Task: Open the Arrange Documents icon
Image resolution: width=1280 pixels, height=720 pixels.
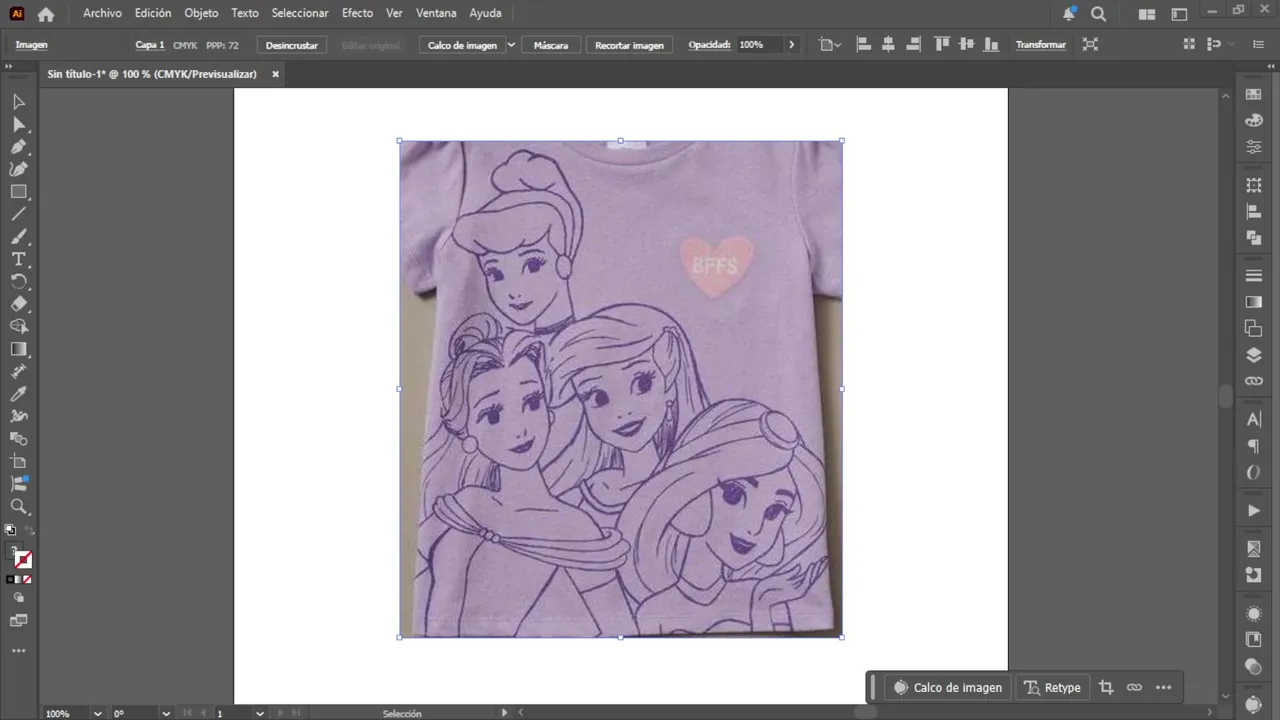Action: pos(1147,14)
